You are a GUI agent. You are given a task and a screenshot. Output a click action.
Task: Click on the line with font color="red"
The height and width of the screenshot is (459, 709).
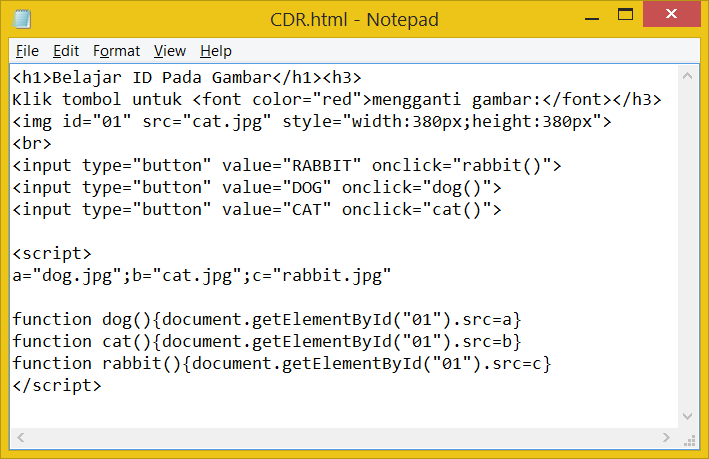coord(337,99)
